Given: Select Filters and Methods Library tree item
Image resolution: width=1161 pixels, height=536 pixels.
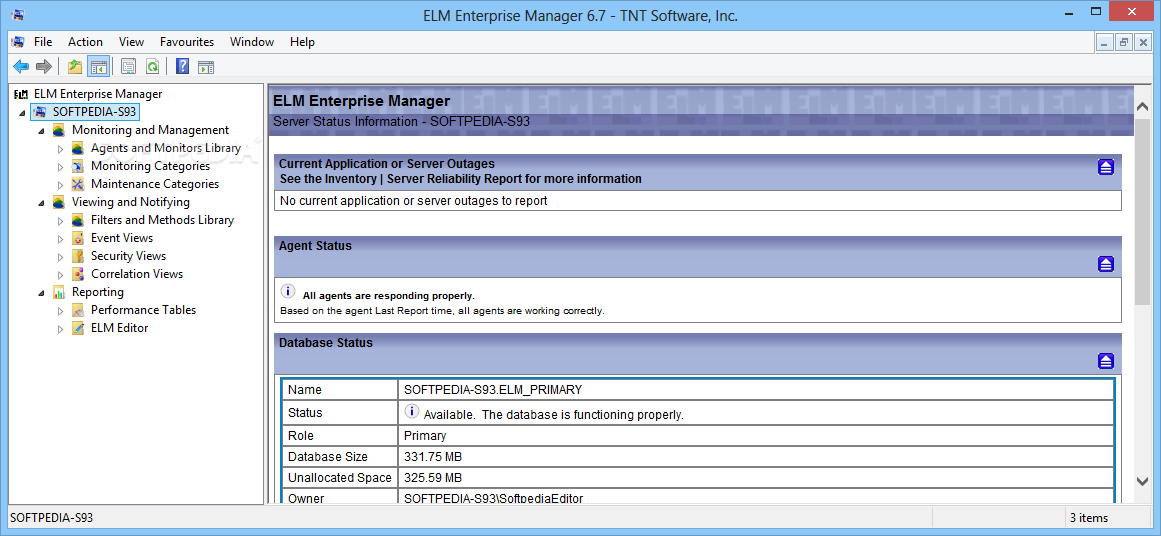Looking at the screenshot, I should pyautogui.click(x=162, y=220).
